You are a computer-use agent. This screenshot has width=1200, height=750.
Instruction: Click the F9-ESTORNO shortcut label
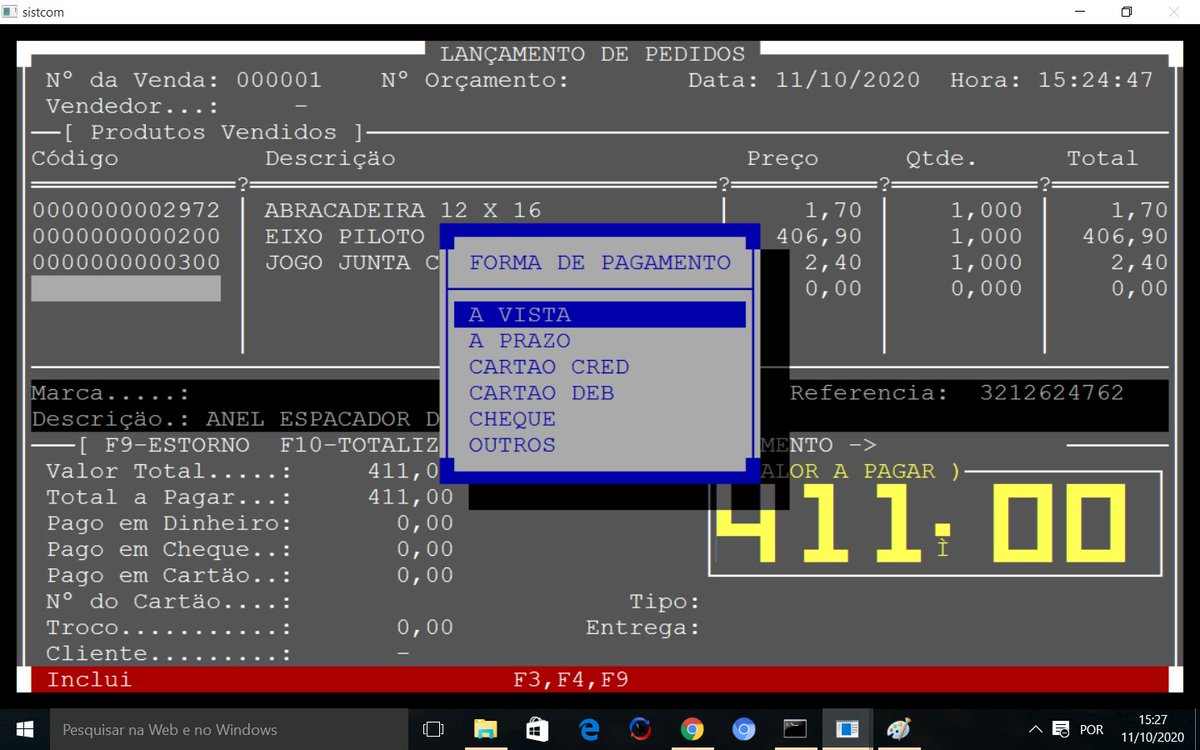[x=177, y=444]
